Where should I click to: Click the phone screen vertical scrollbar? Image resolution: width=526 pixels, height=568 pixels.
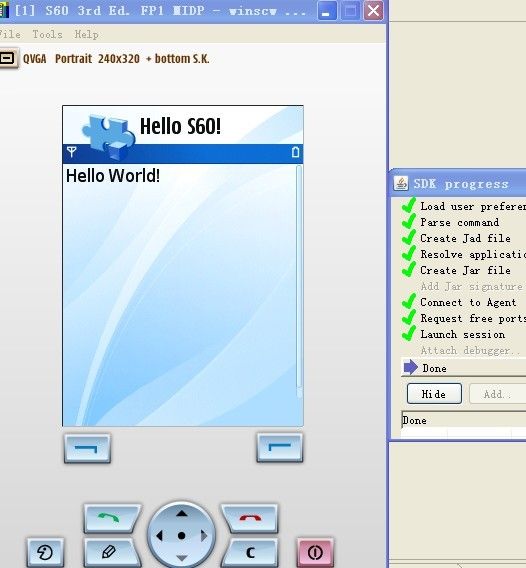coord(299,281)
